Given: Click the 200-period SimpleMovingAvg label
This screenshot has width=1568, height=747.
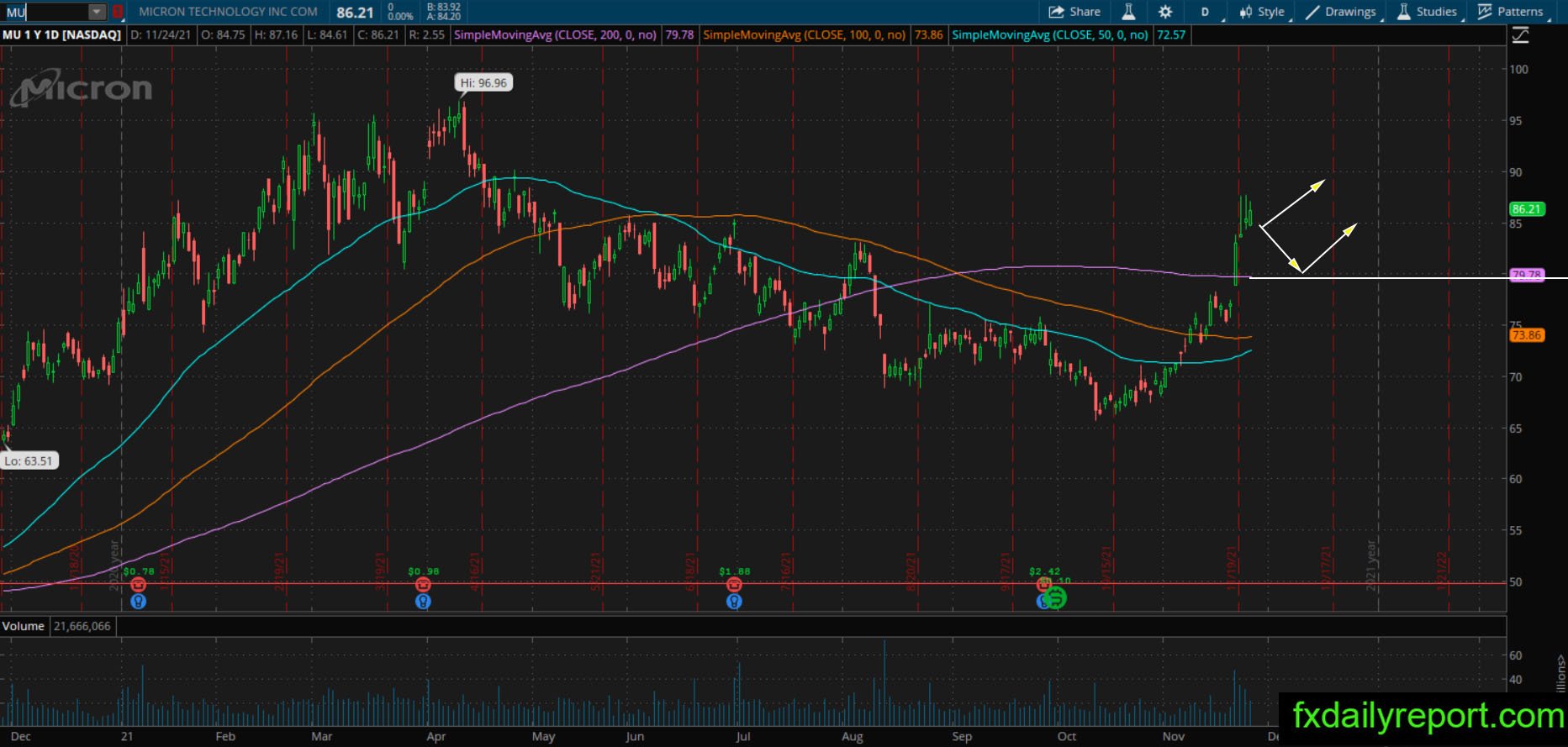Looking at the screenshot, I should [x=555, y=35].
